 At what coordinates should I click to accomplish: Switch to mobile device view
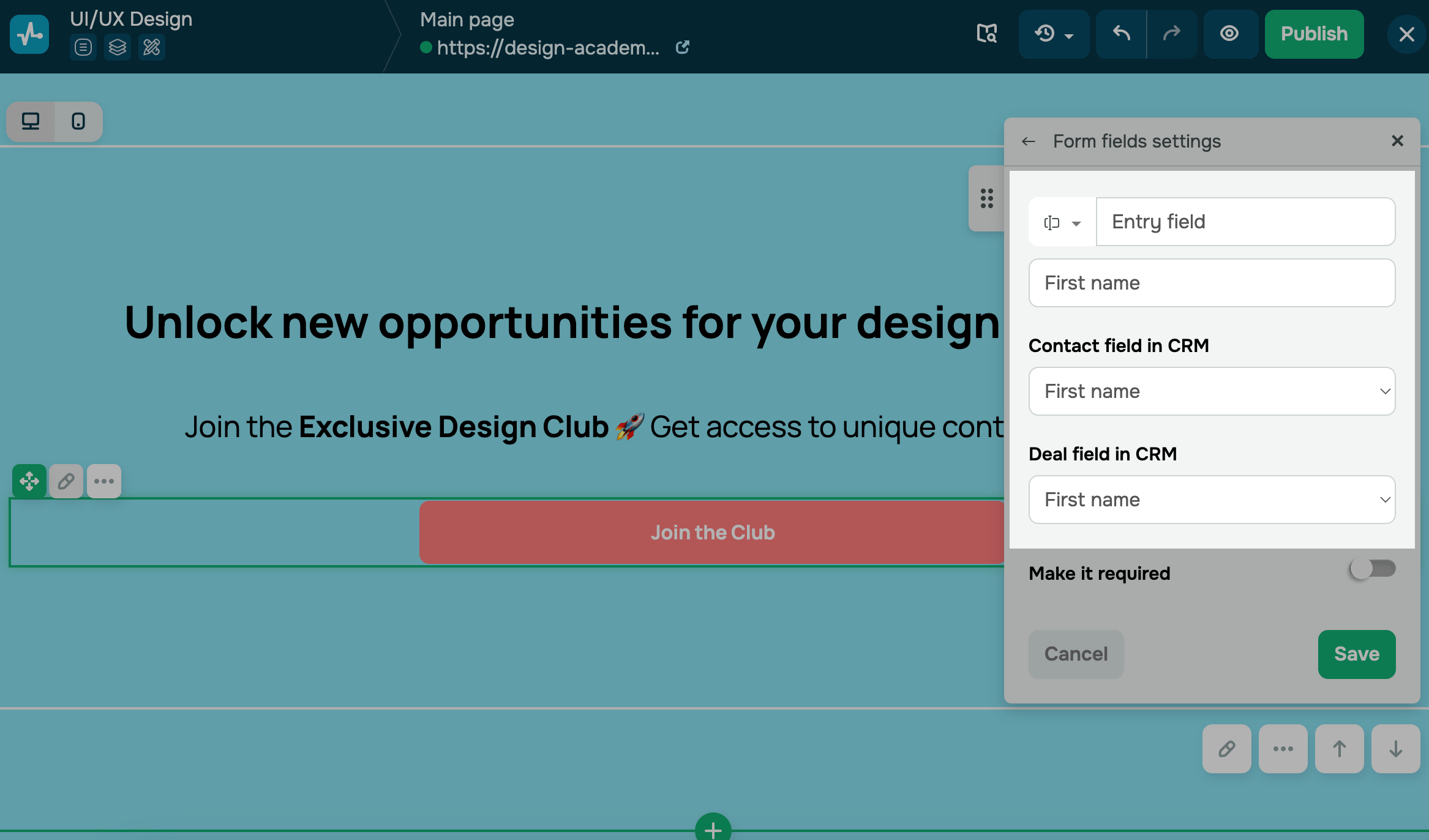pos(78,121)
